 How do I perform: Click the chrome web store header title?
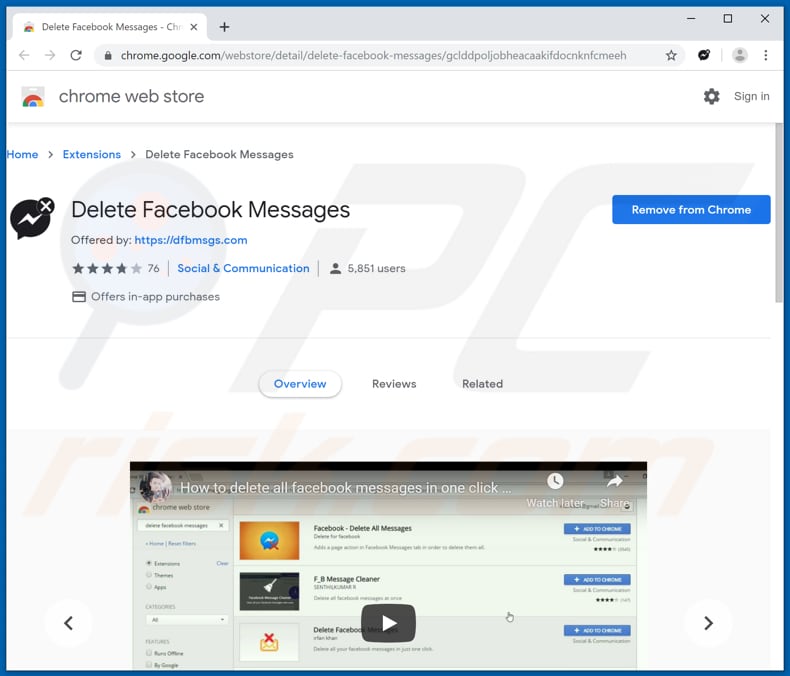[131, 96]
